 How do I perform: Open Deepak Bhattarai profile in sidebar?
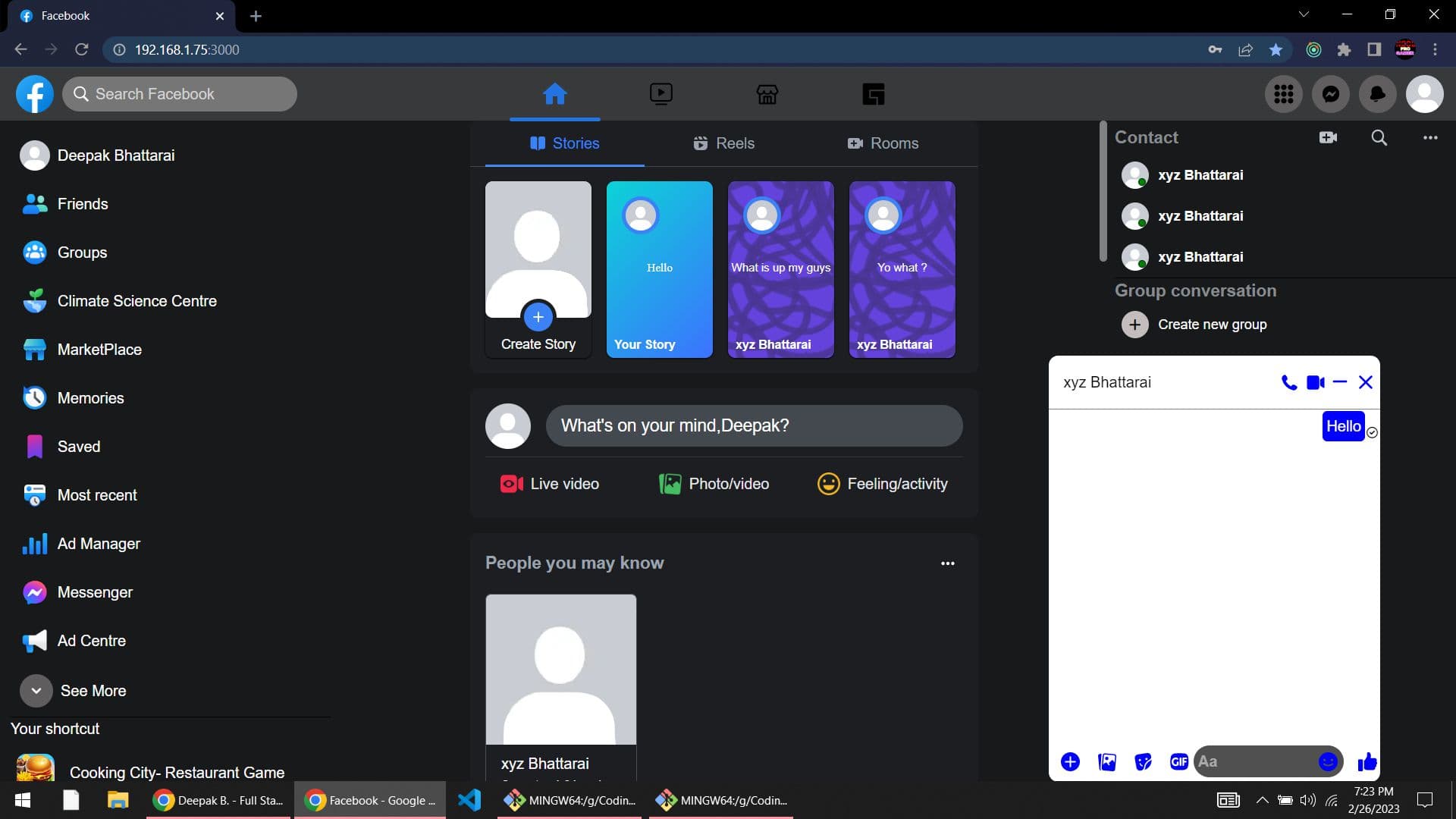(x=97, y=155)
